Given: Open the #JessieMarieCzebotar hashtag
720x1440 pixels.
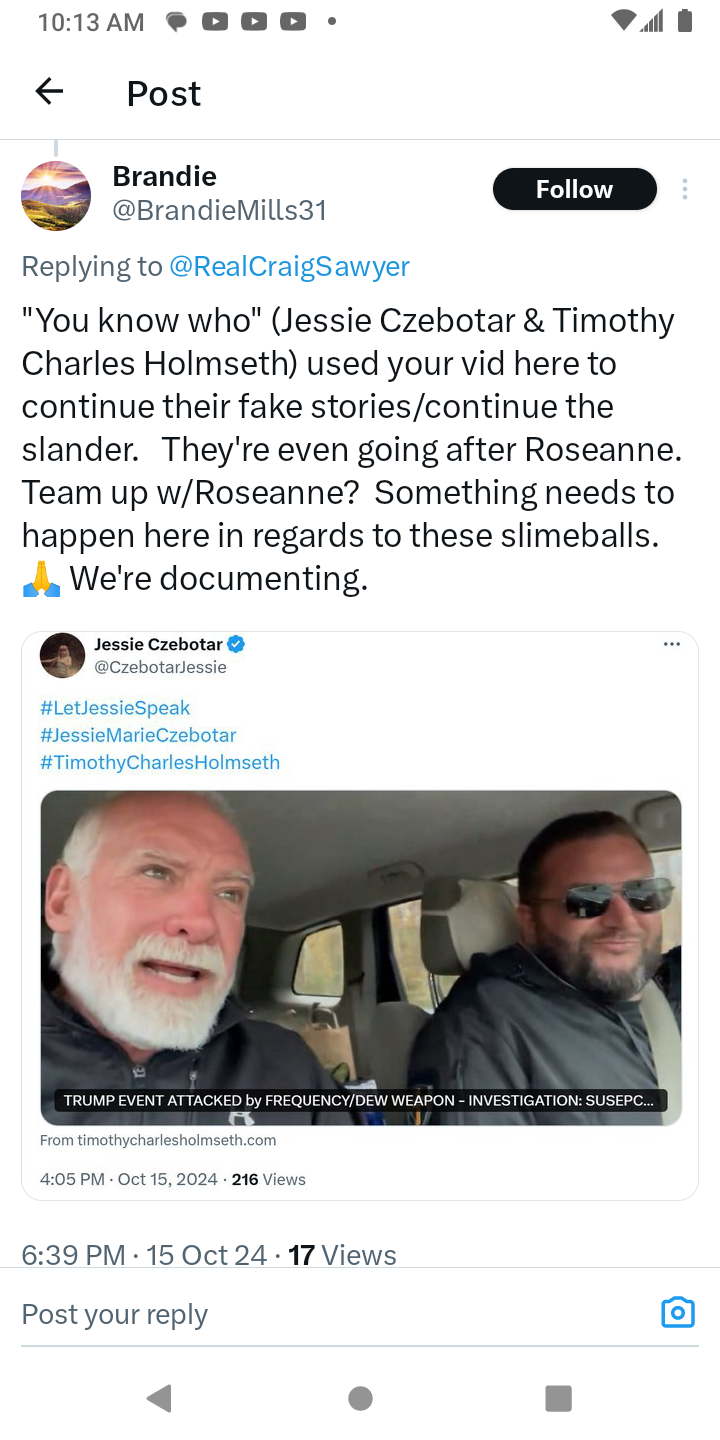Looking at the screenshot, I should click(x=138, y=735).
